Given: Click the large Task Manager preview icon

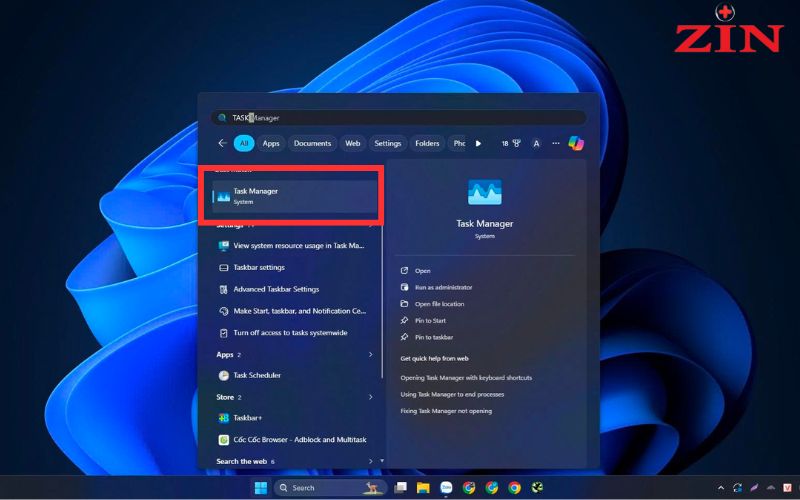Looking at the screenshot, I should tap(485, 192).
